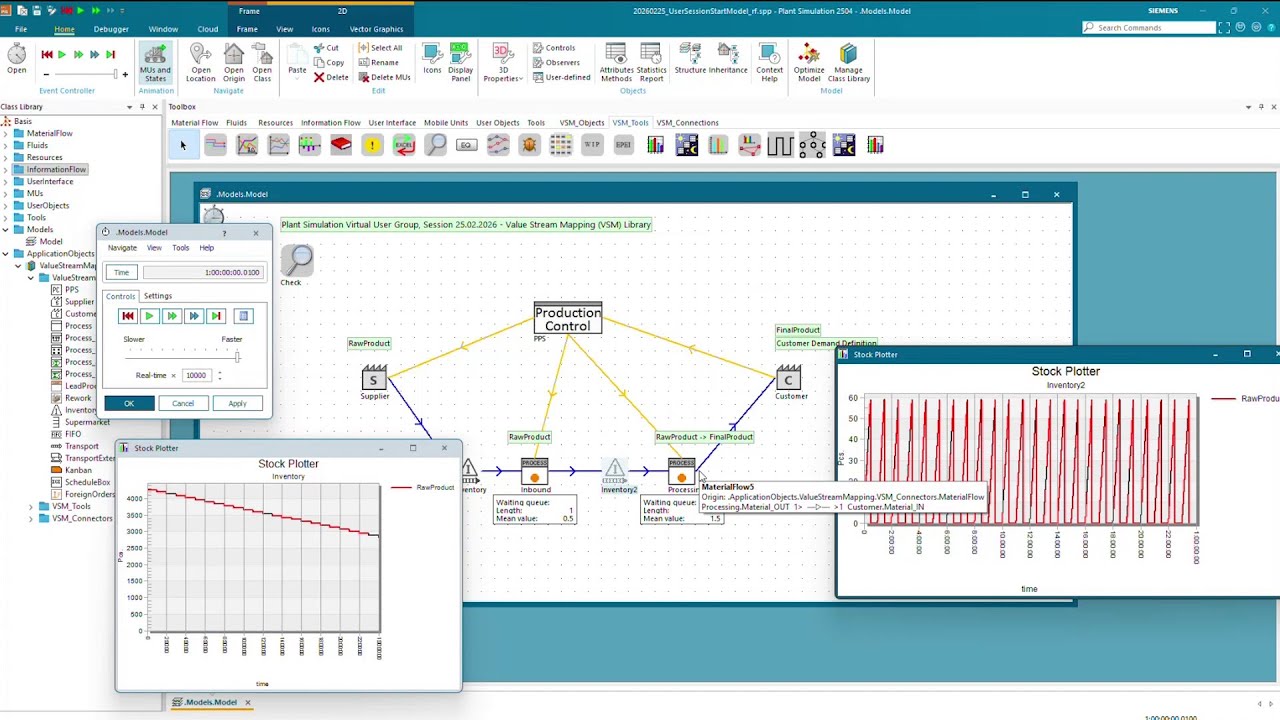
Task: Expand the MaterialFlow folder
Action: click(x=6, y=133)
